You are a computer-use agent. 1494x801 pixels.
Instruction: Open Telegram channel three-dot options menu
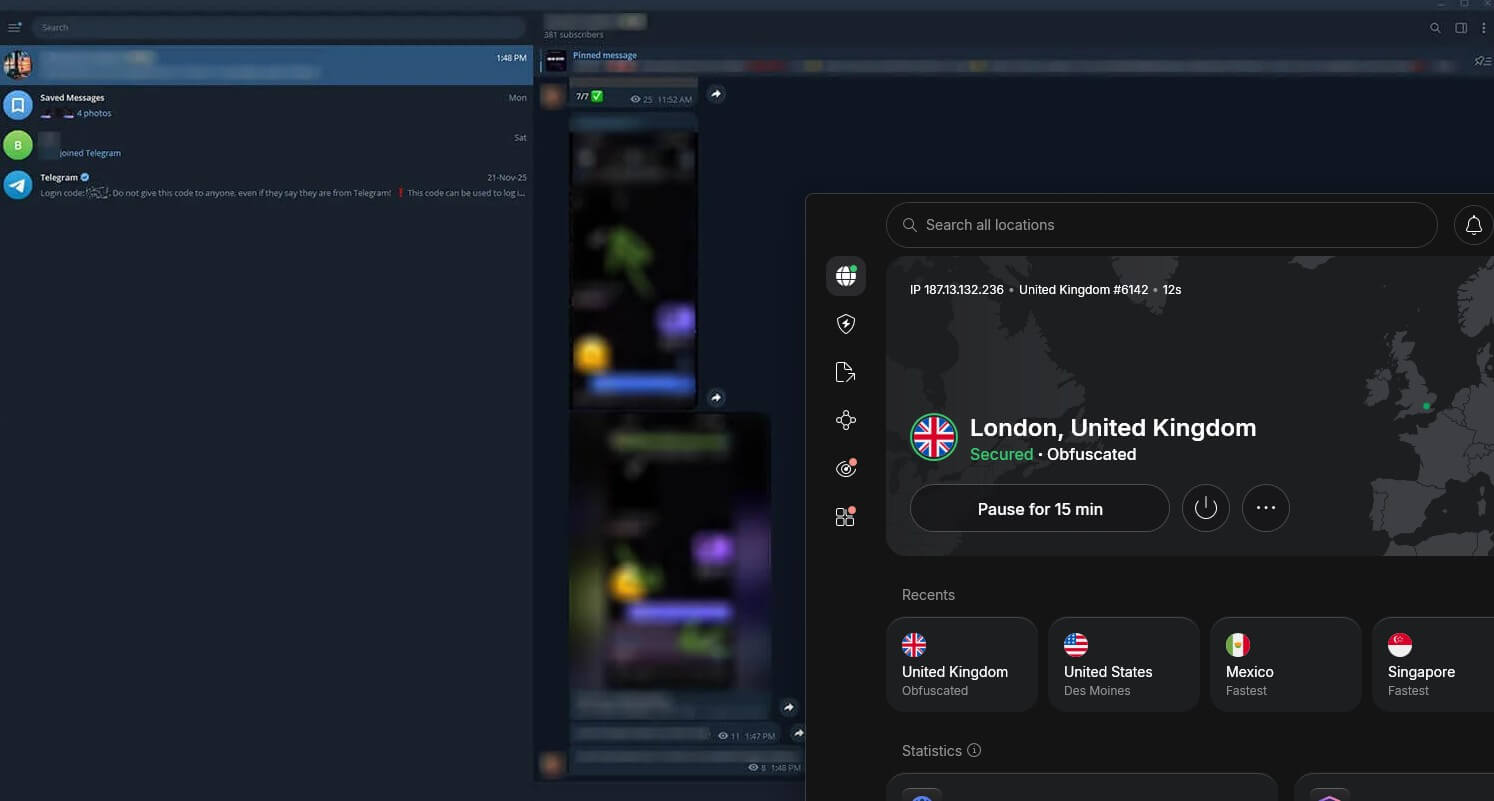click(1483, 28)
